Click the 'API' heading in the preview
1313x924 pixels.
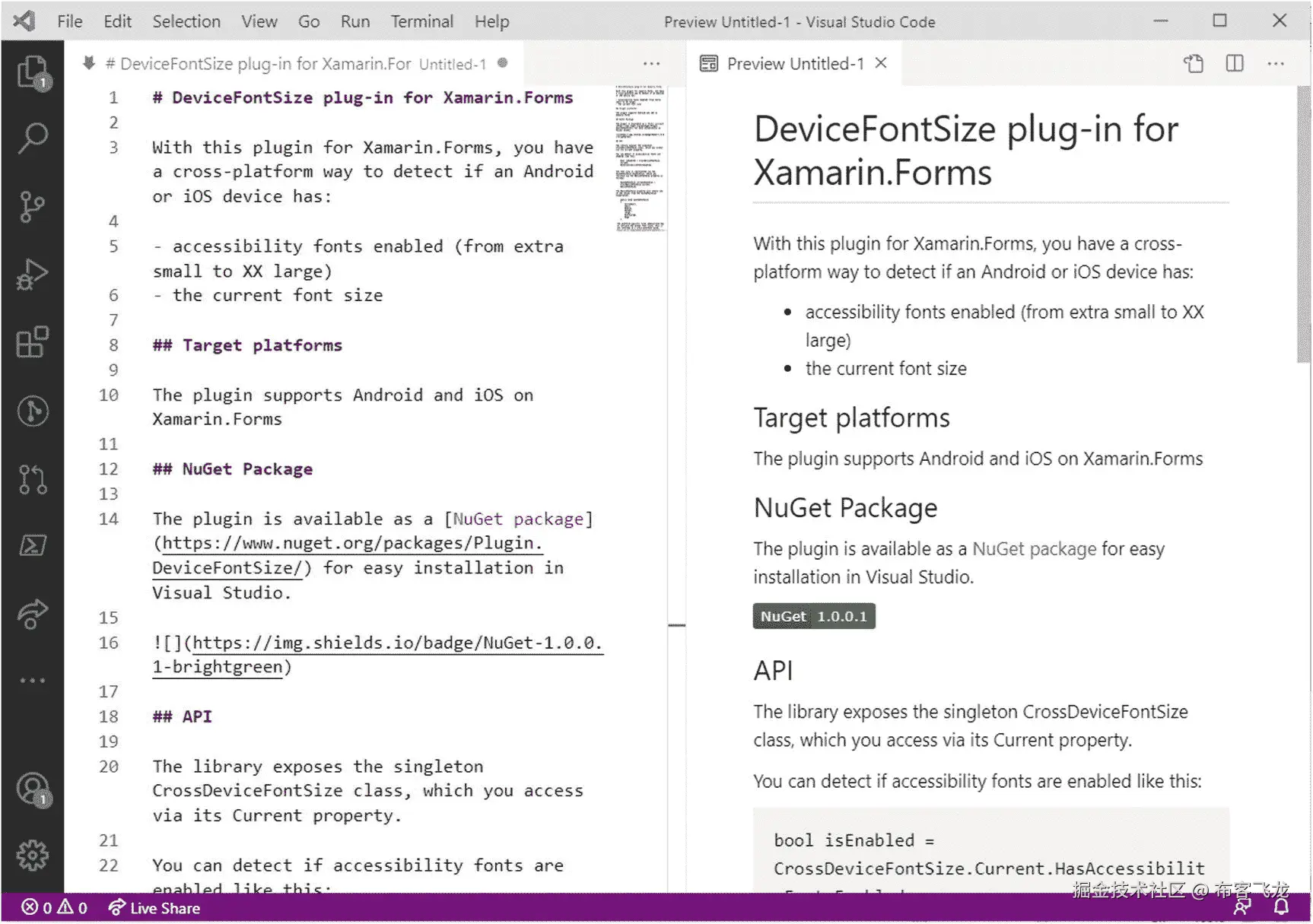(x=773, y=671)
